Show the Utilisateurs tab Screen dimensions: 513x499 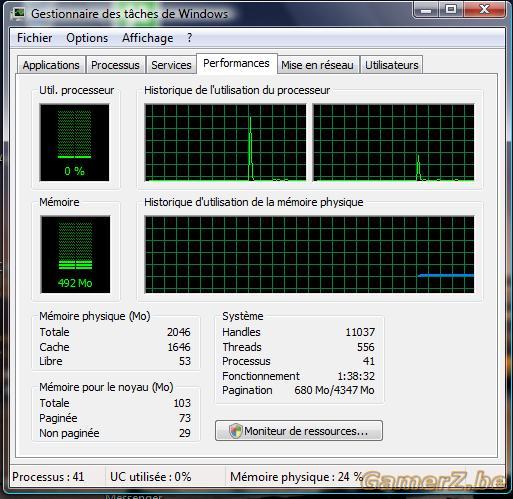[392, 65]
